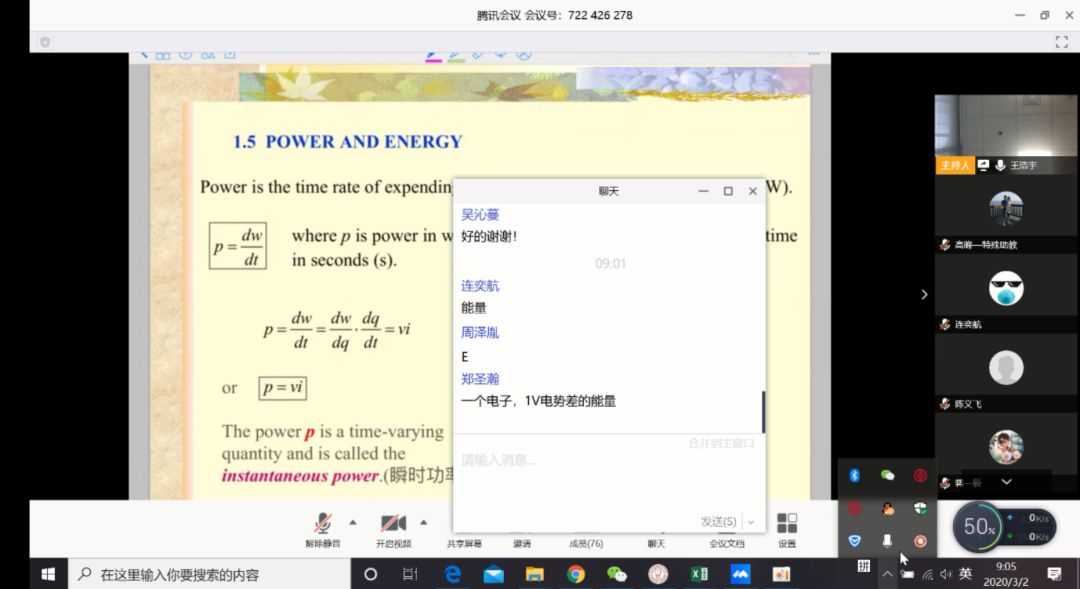Switch to Tencent Meeting taskbar icon
This screenshot has width=1080, height=589.
click(x=740, y=574)
